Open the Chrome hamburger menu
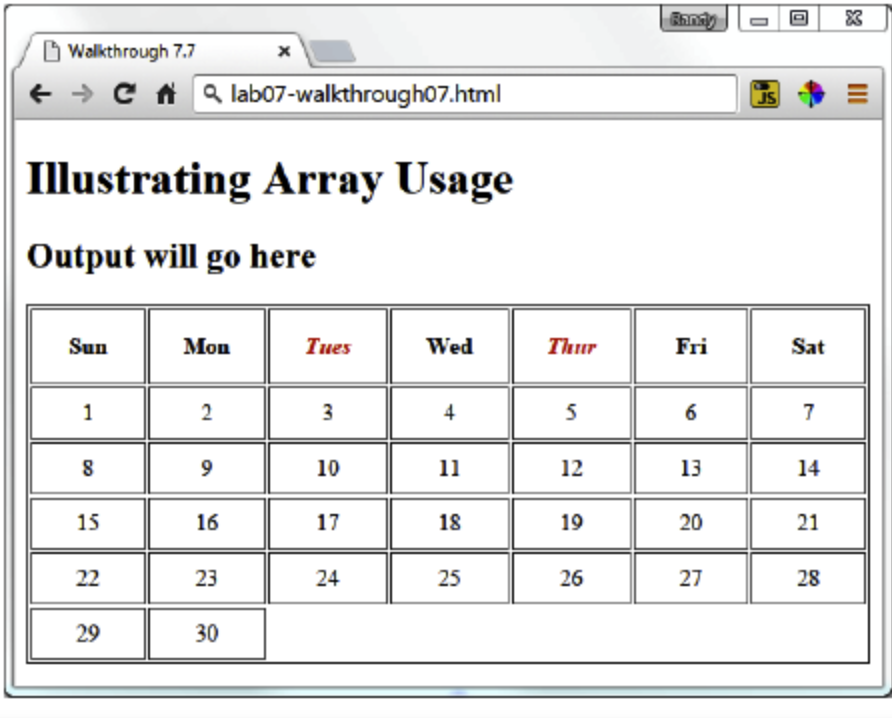The width and height of the screenshot is (892, 718). click(x=857, y=94)
